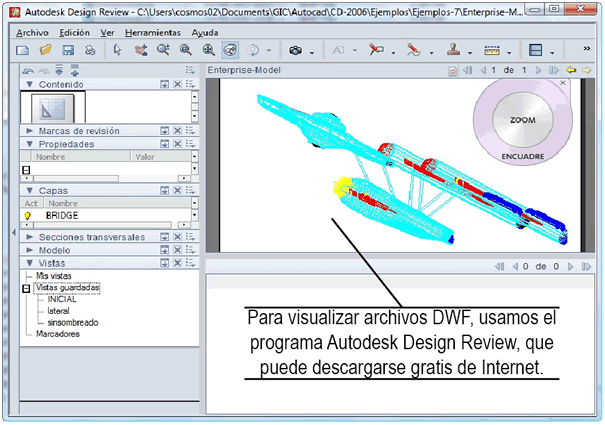Collapse the Vistas guardadas tree node
The image size is (605, 425).
pos(27,287)
